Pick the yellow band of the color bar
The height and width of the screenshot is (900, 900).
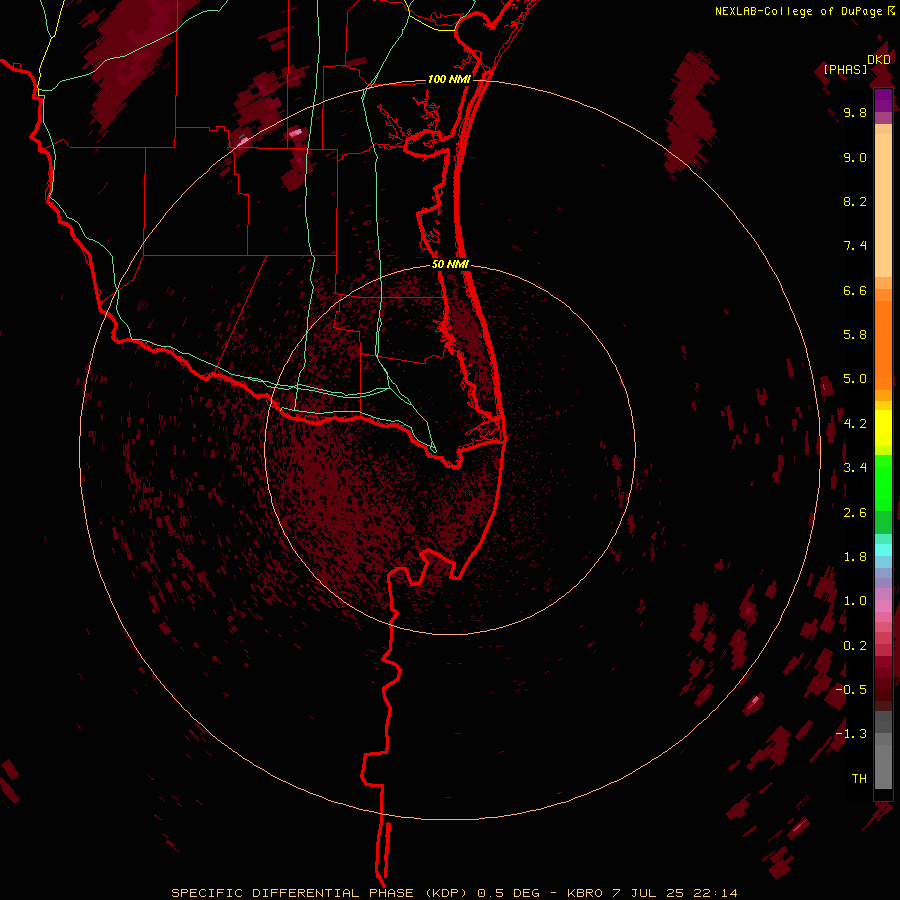pos(883,428)
